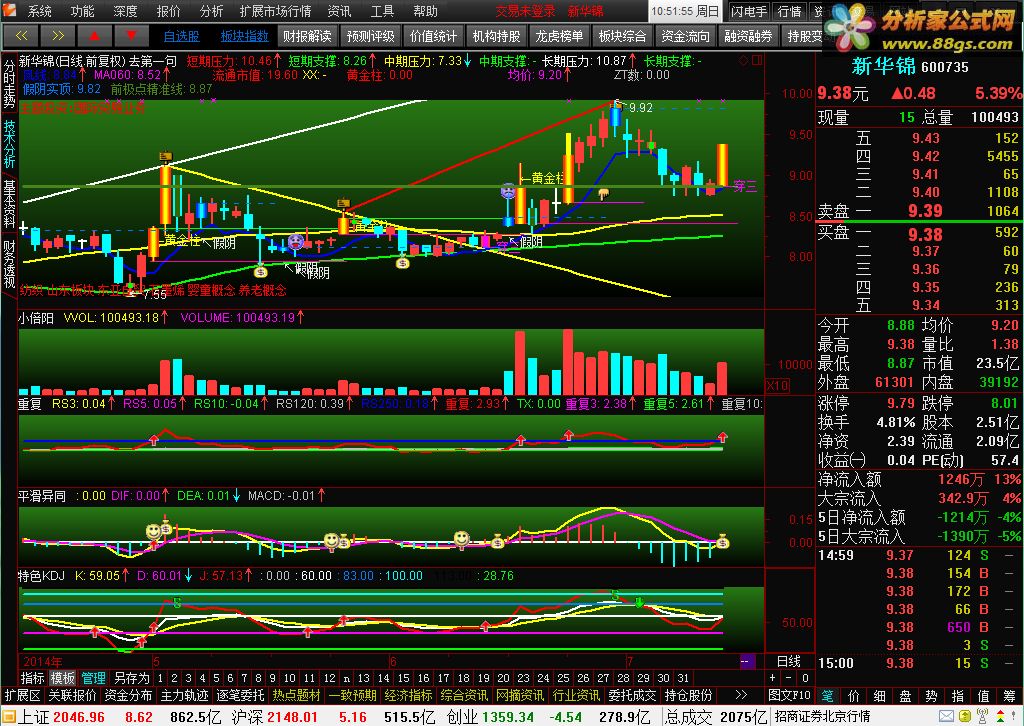Click the 平滑异同 indicator label
Image resolution: width=1024 pixels, height=726 pixels.
click(x=42, y=496)
